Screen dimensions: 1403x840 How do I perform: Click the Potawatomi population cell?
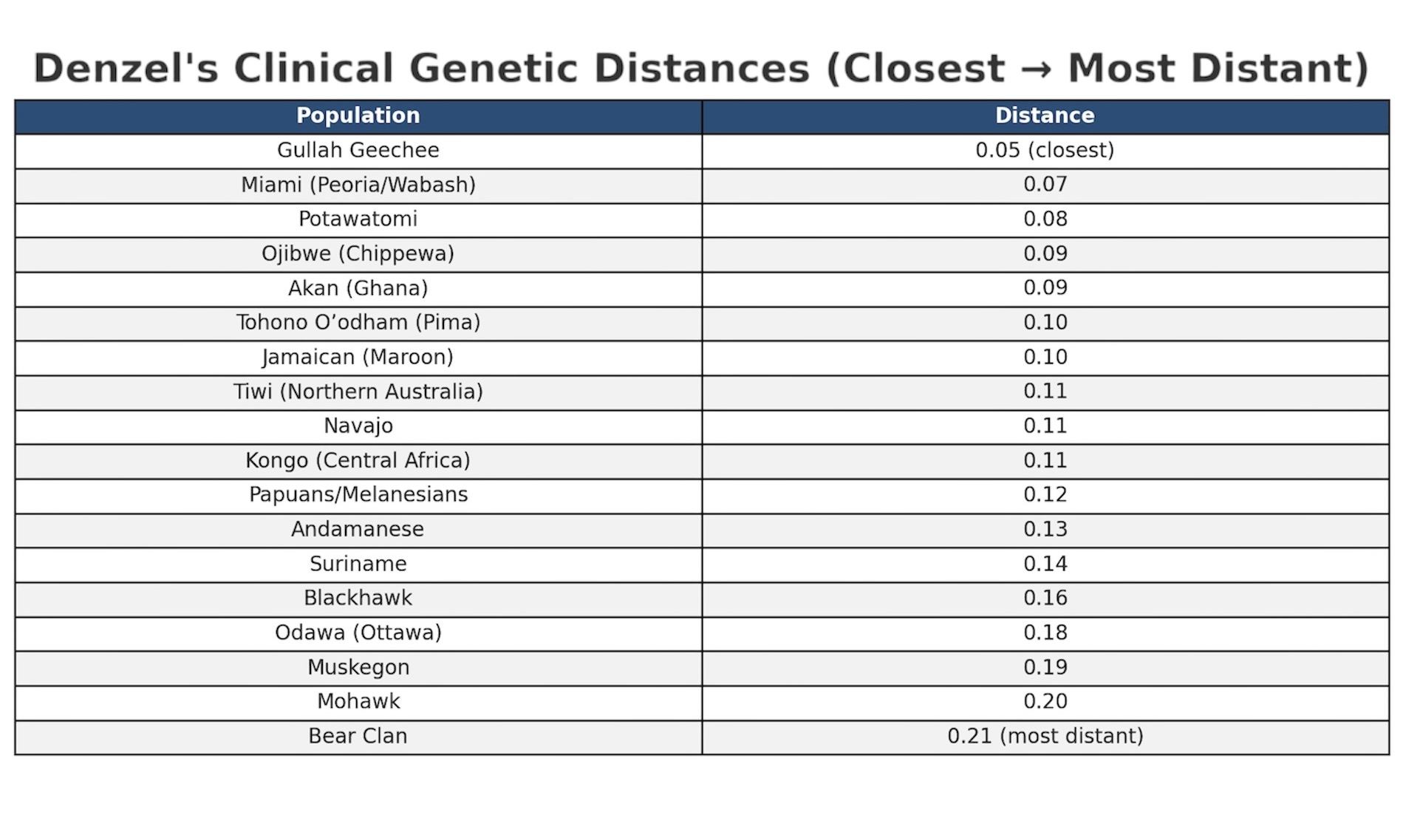[x=358, y=219]
